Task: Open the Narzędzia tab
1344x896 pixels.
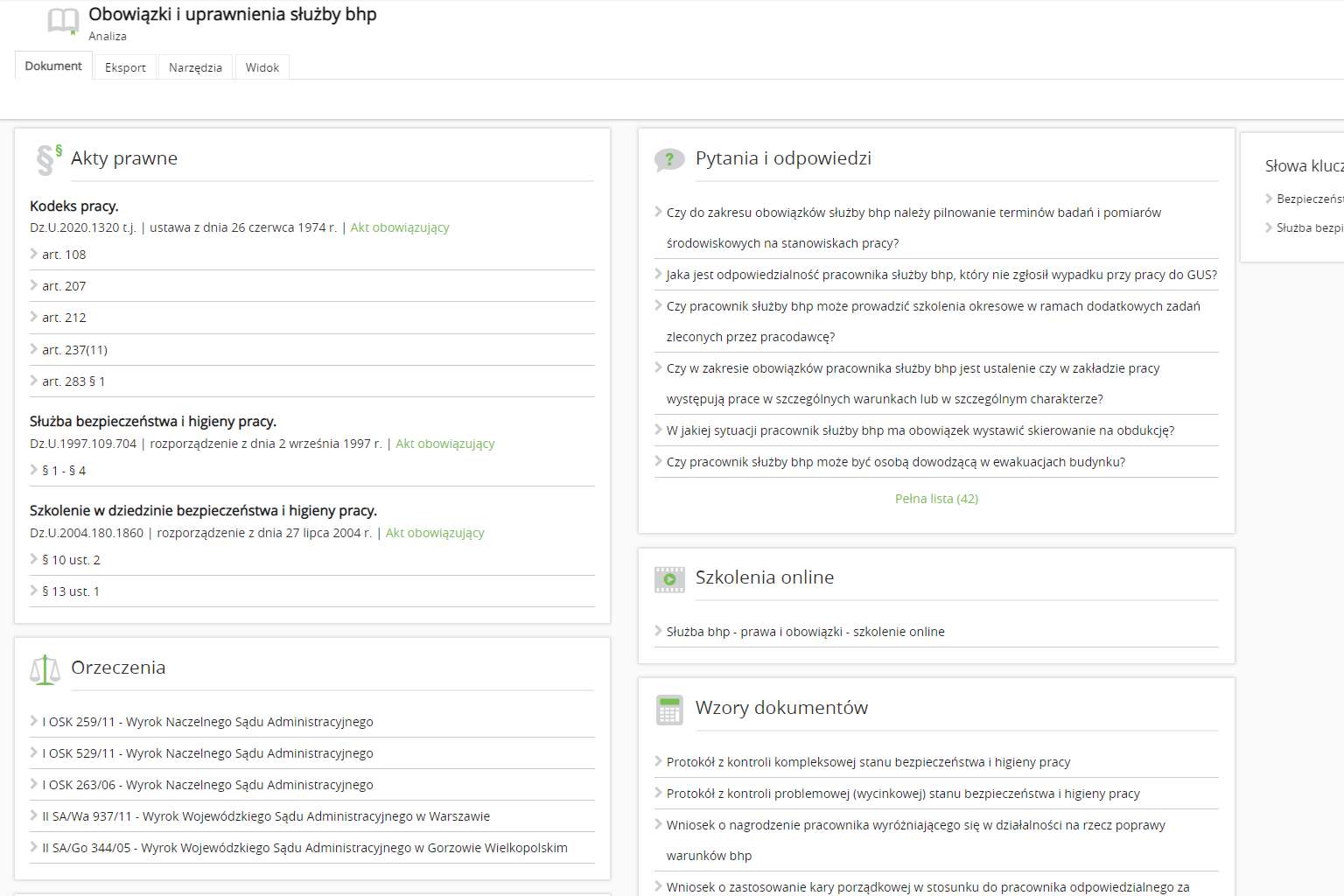Action: 195,67
